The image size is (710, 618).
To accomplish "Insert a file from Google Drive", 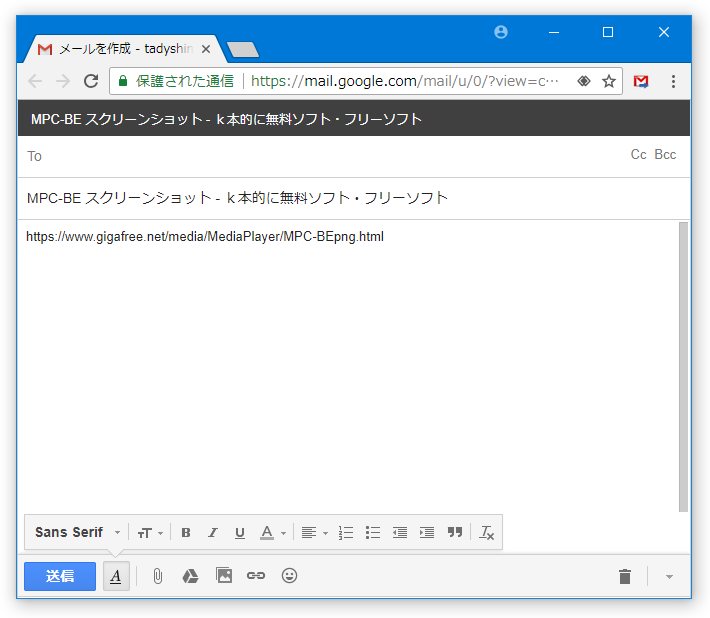I will [x=190, y=576].
